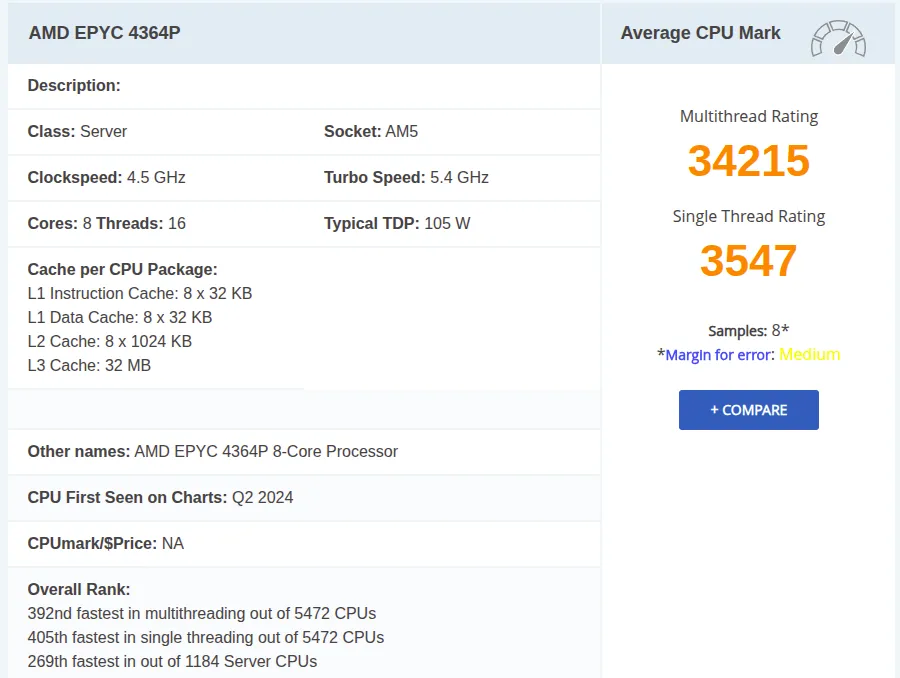Select the AMD EPYC 4364P title
The width and height of the screenshot is (900, 678).
coord(104,32)
